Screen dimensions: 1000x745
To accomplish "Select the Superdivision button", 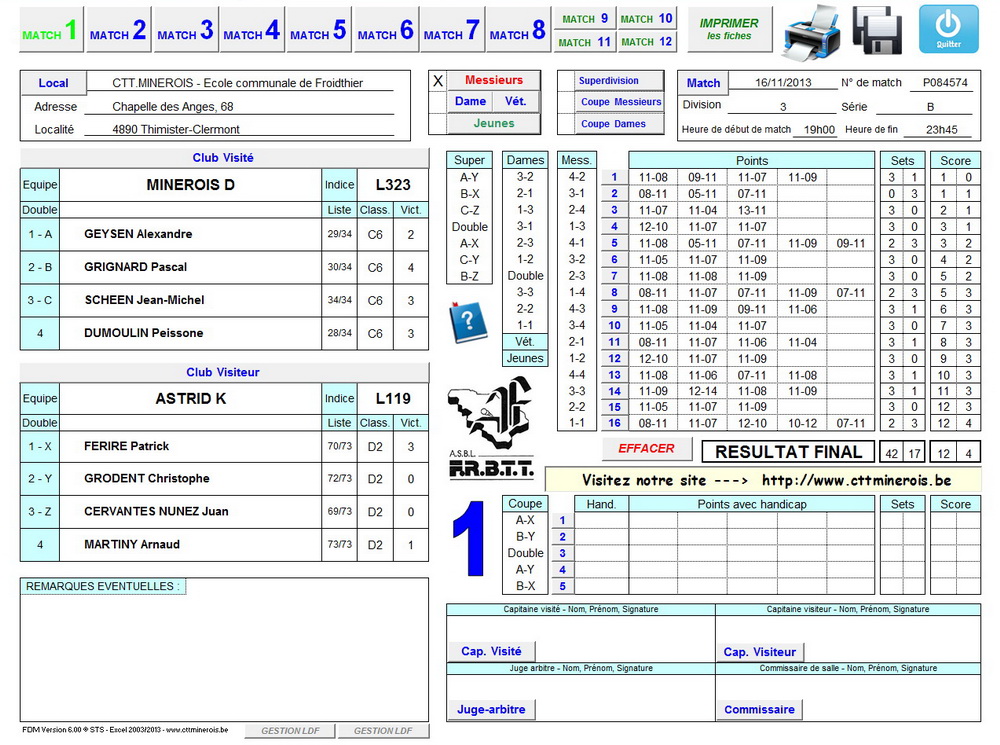I will 608,81.
